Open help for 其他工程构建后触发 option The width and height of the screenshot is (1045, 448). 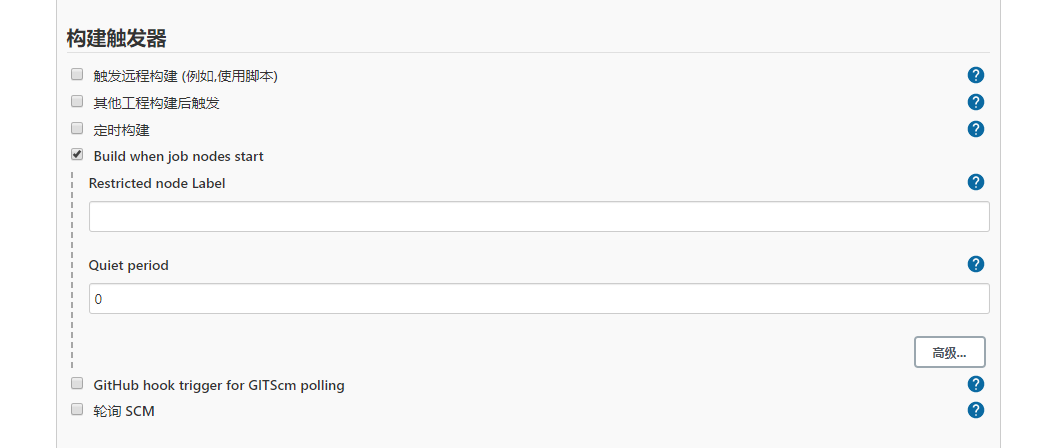(x=976, y=102)
